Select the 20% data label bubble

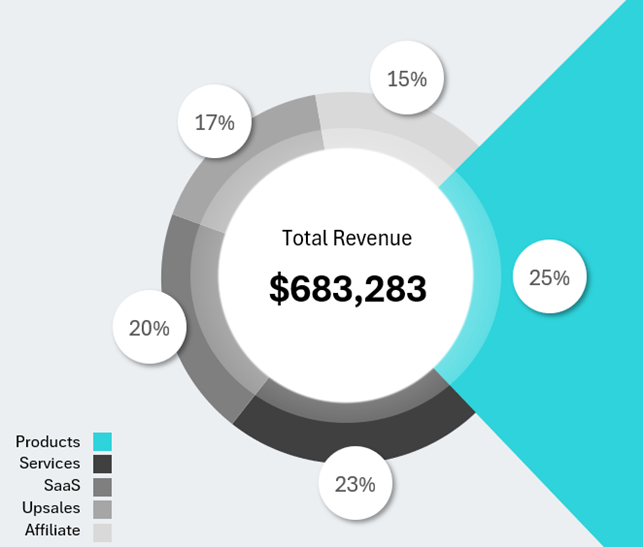coord(149,328)
